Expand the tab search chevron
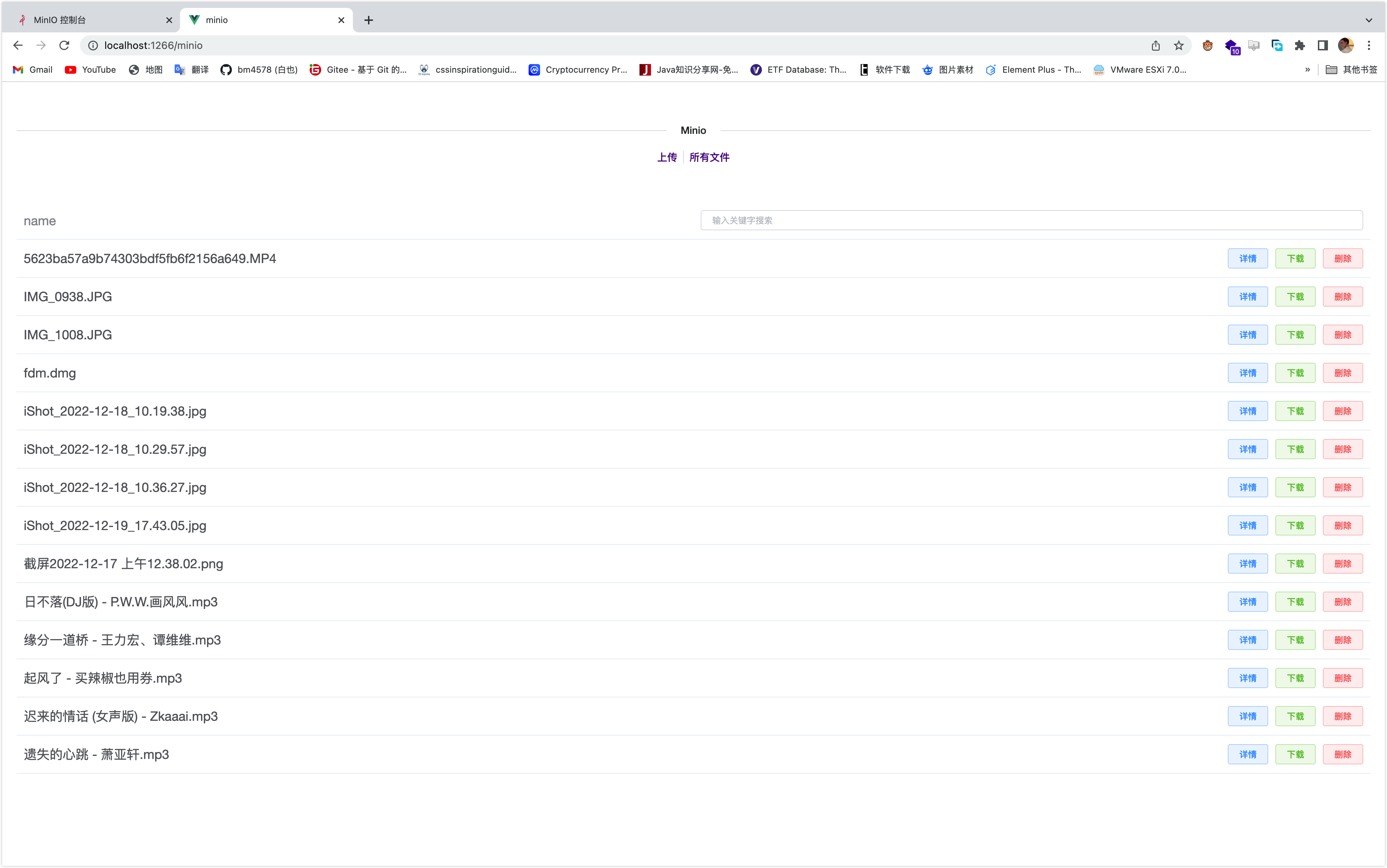 (1369, 20)
